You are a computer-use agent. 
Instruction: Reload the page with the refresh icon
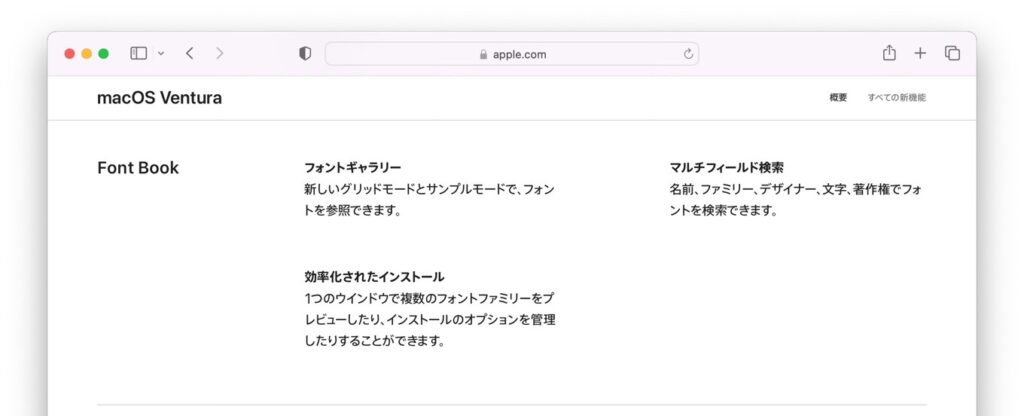coord(688,54)
